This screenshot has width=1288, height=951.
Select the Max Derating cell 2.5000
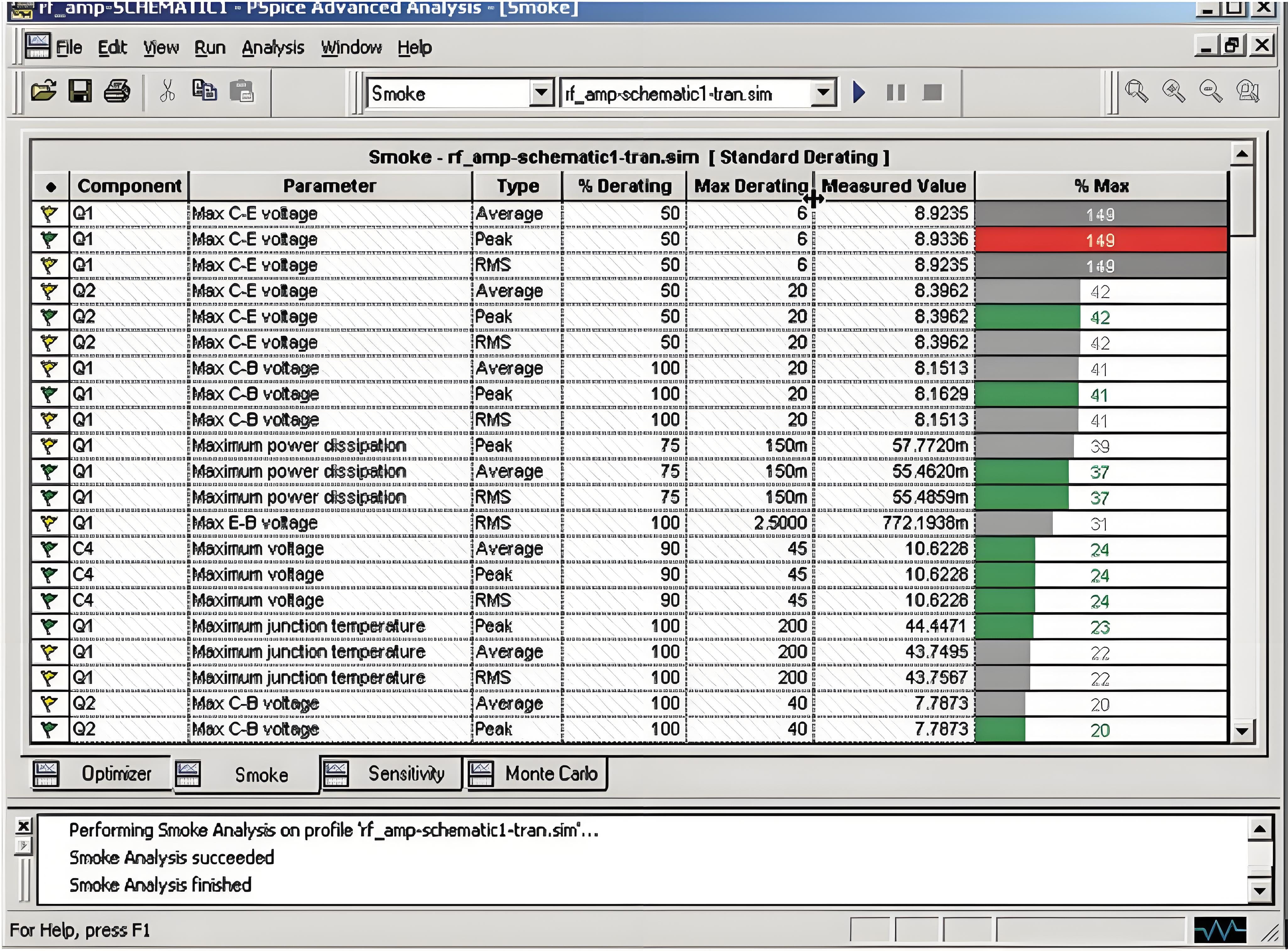click(750, 523)
